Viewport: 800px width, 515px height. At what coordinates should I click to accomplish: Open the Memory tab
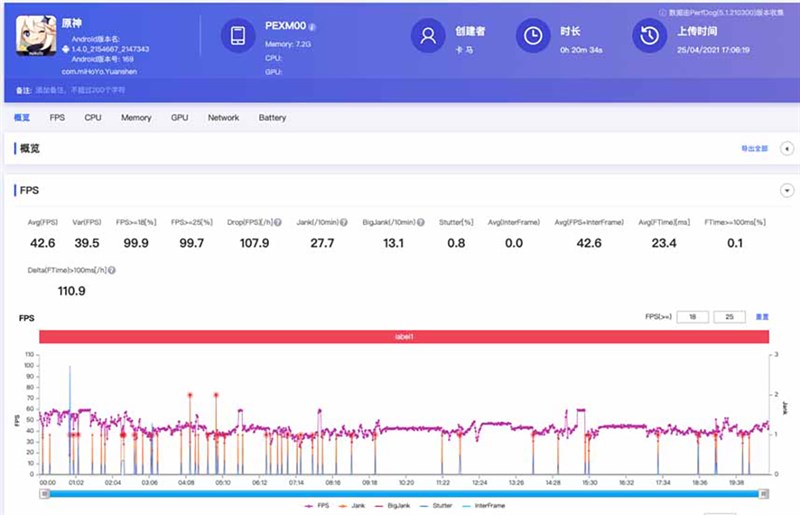(136, 117)
